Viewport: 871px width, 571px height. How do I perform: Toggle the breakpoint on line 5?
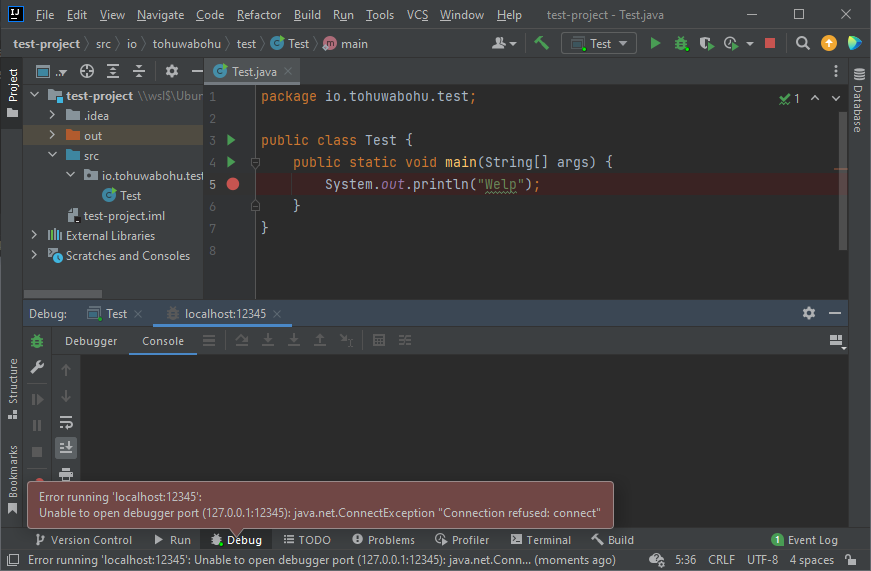(x=233, y=184)
